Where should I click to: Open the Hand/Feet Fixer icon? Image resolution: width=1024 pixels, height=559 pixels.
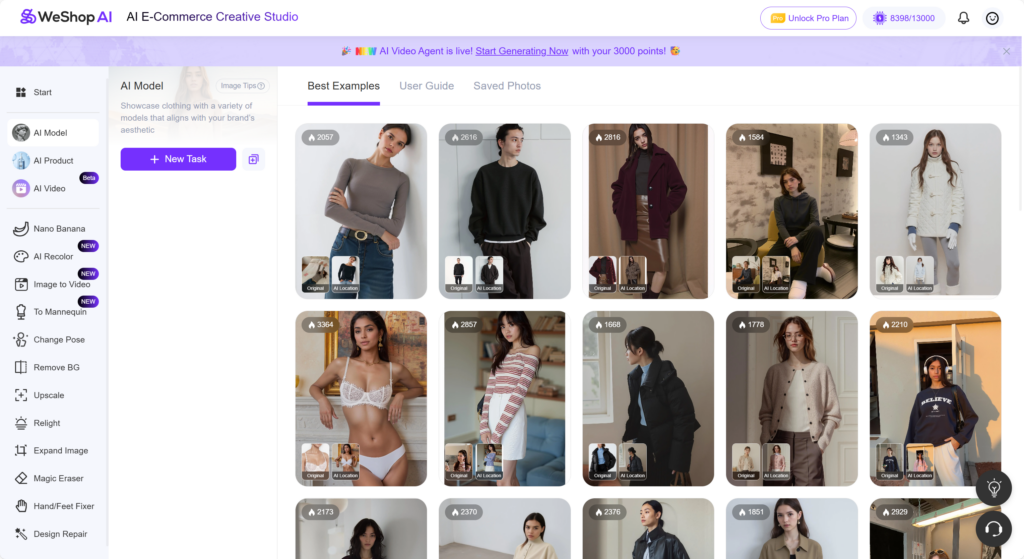pyautogui.click(x=21, y=506)
